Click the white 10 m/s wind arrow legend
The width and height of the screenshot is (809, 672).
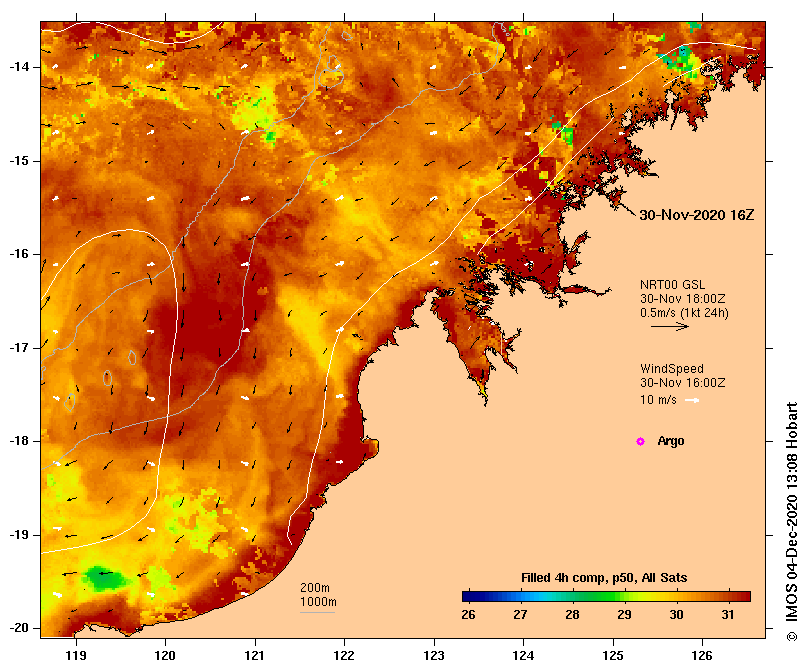click(692, 400)
